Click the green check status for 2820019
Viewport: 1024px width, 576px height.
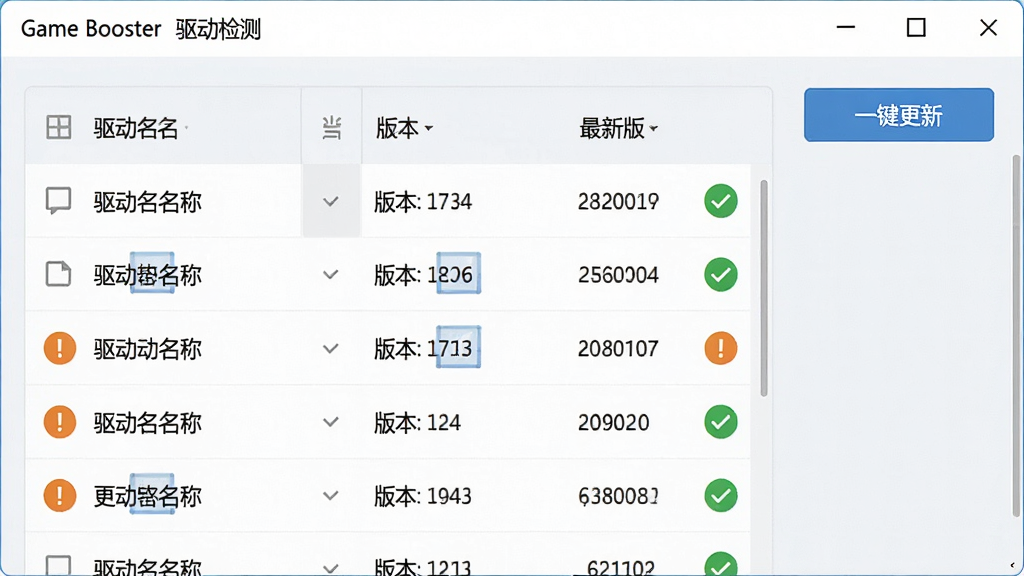(x=721, y=200)
